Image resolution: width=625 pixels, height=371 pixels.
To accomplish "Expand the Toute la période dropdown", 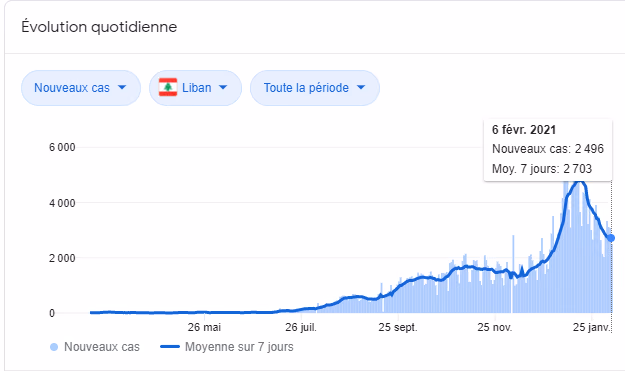I will (315, 88).
